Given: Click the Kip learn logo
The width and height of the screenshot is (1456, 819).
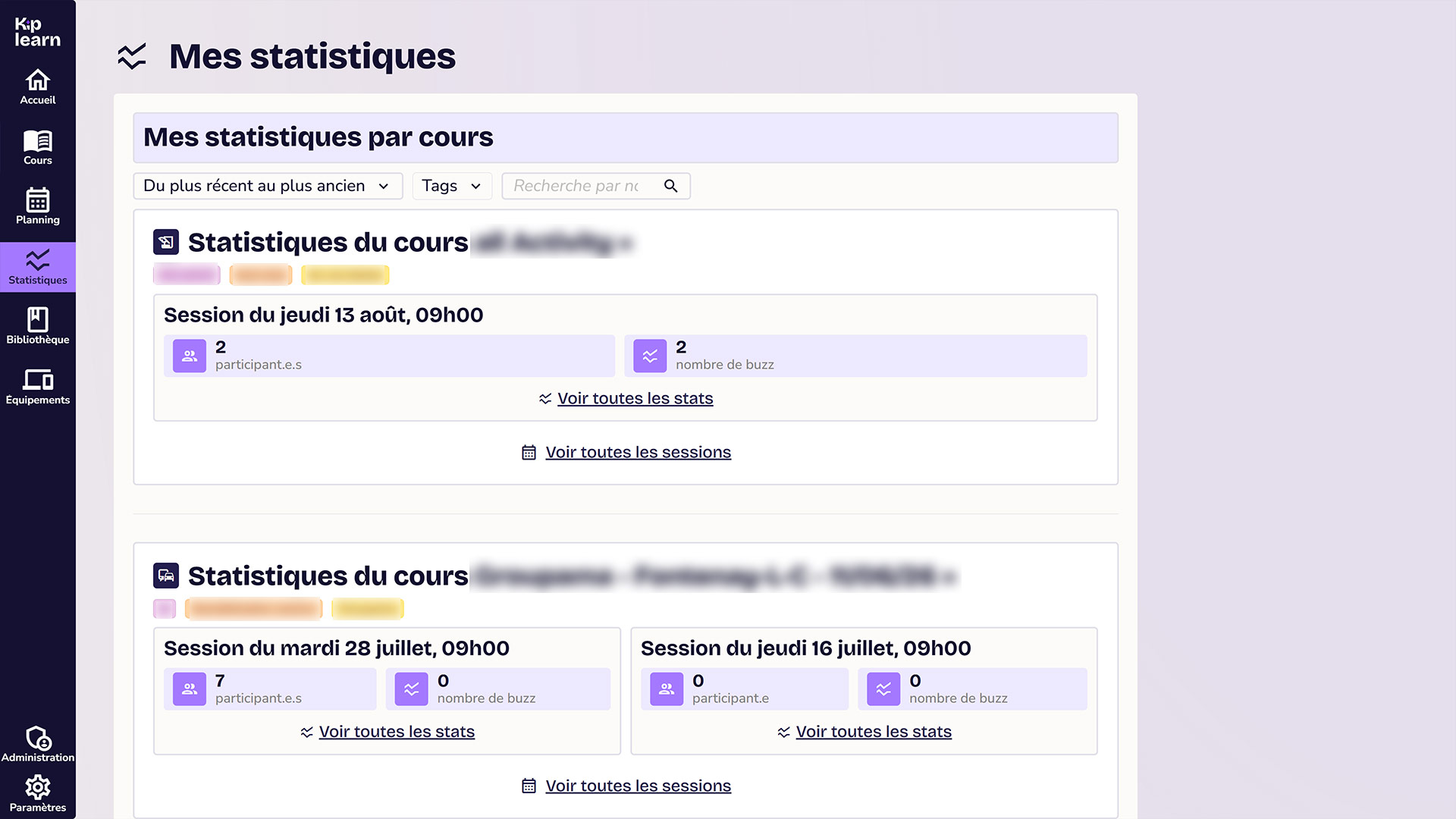Looking at the screenshot, I should click(37, 33).
